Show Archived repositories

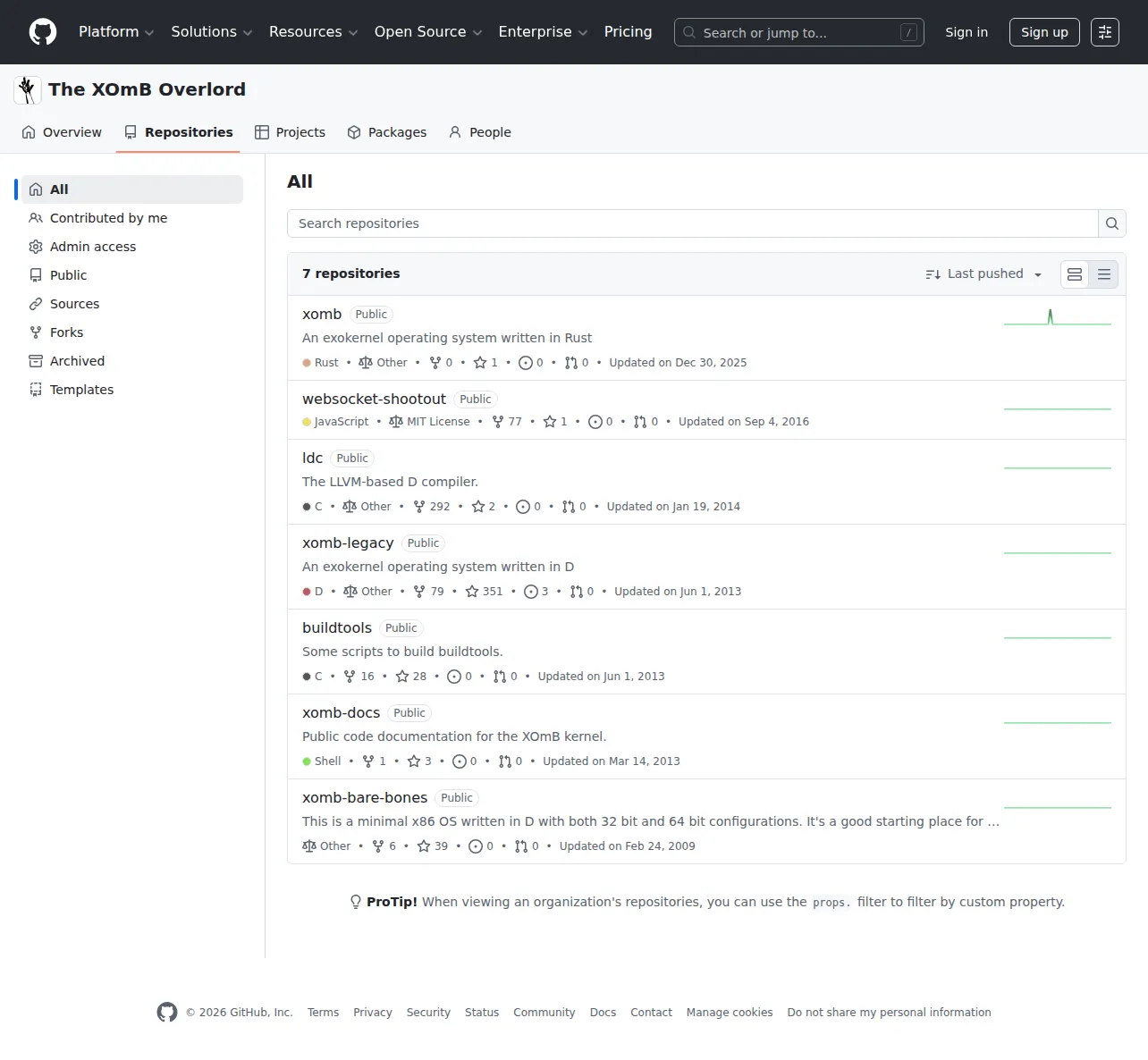(132, 361)
